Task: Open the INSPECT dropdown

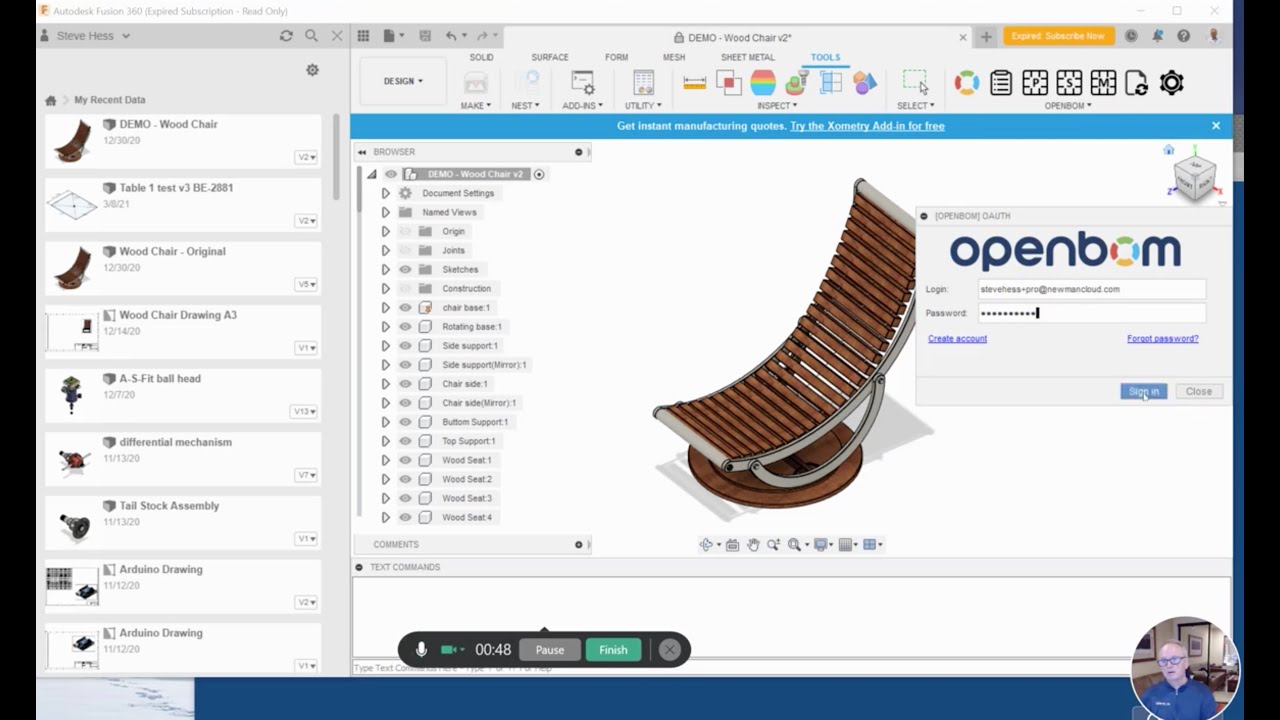Action: click(777, 105)
